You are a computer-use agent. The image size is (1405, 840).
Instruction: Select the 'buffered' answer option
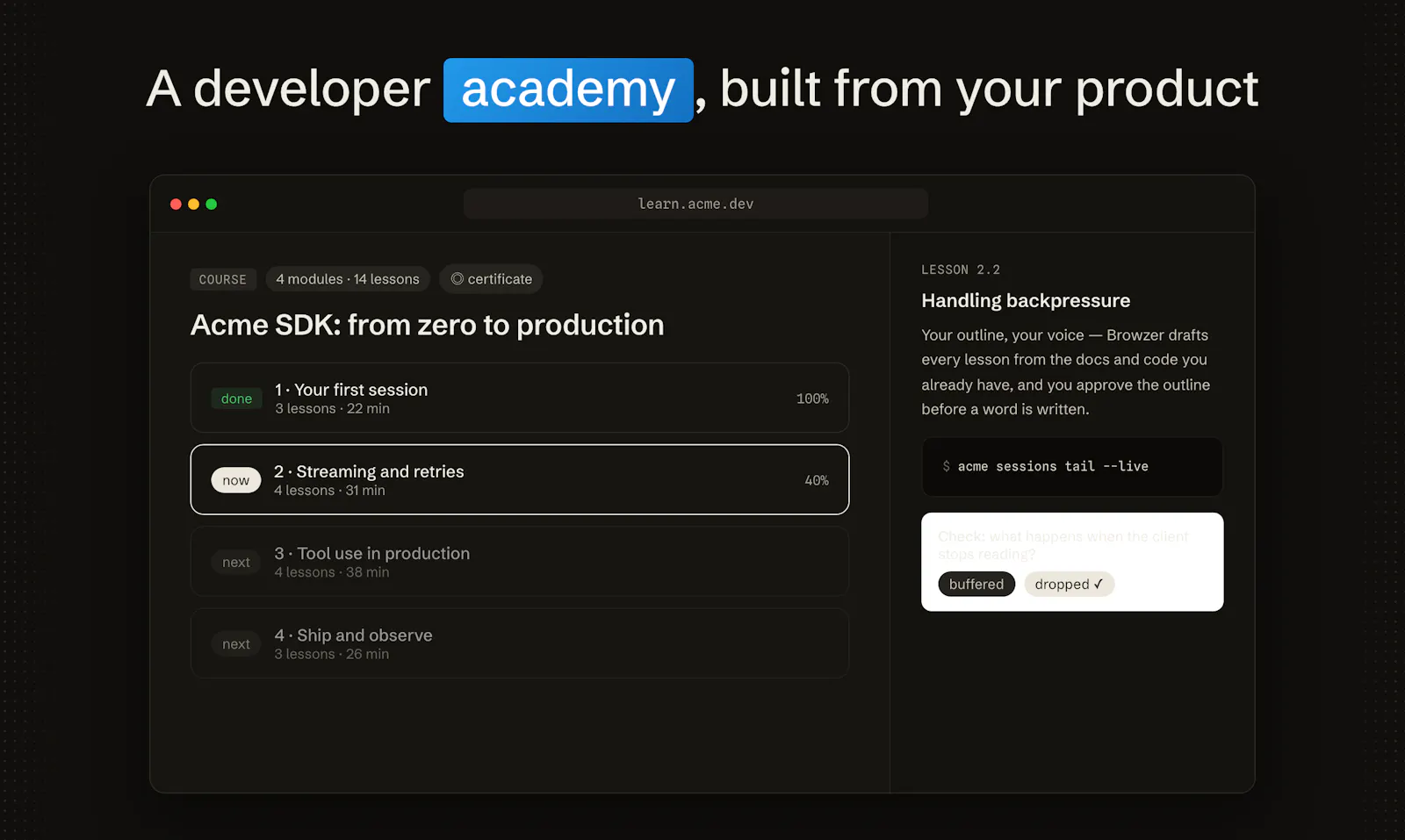976,585
